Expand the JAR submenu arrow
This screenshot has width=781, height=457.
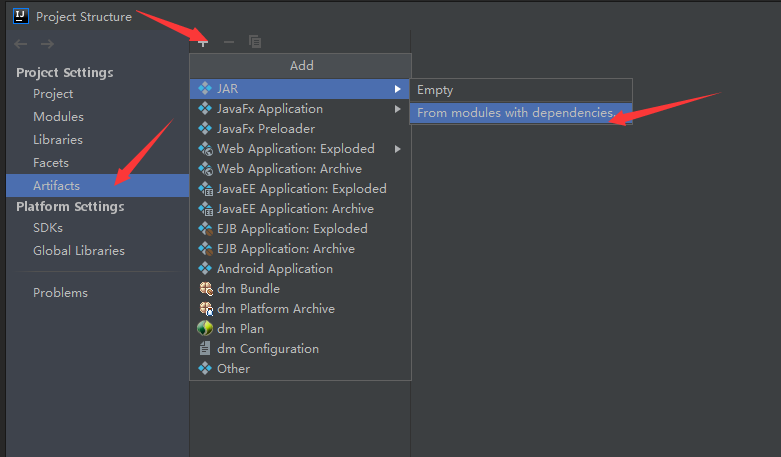click(x=397, y=89)
